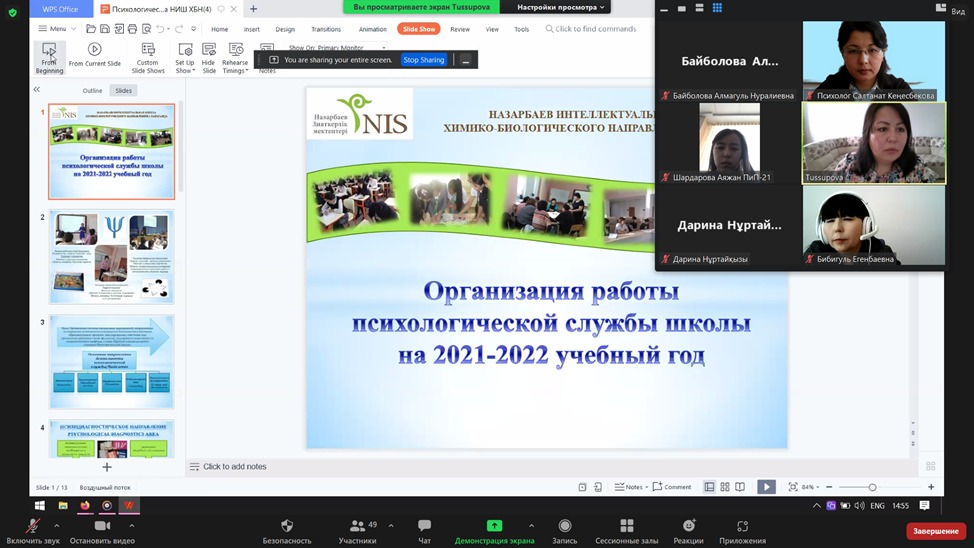Click the zoom slider in status bar

click(x=872, y=487)
